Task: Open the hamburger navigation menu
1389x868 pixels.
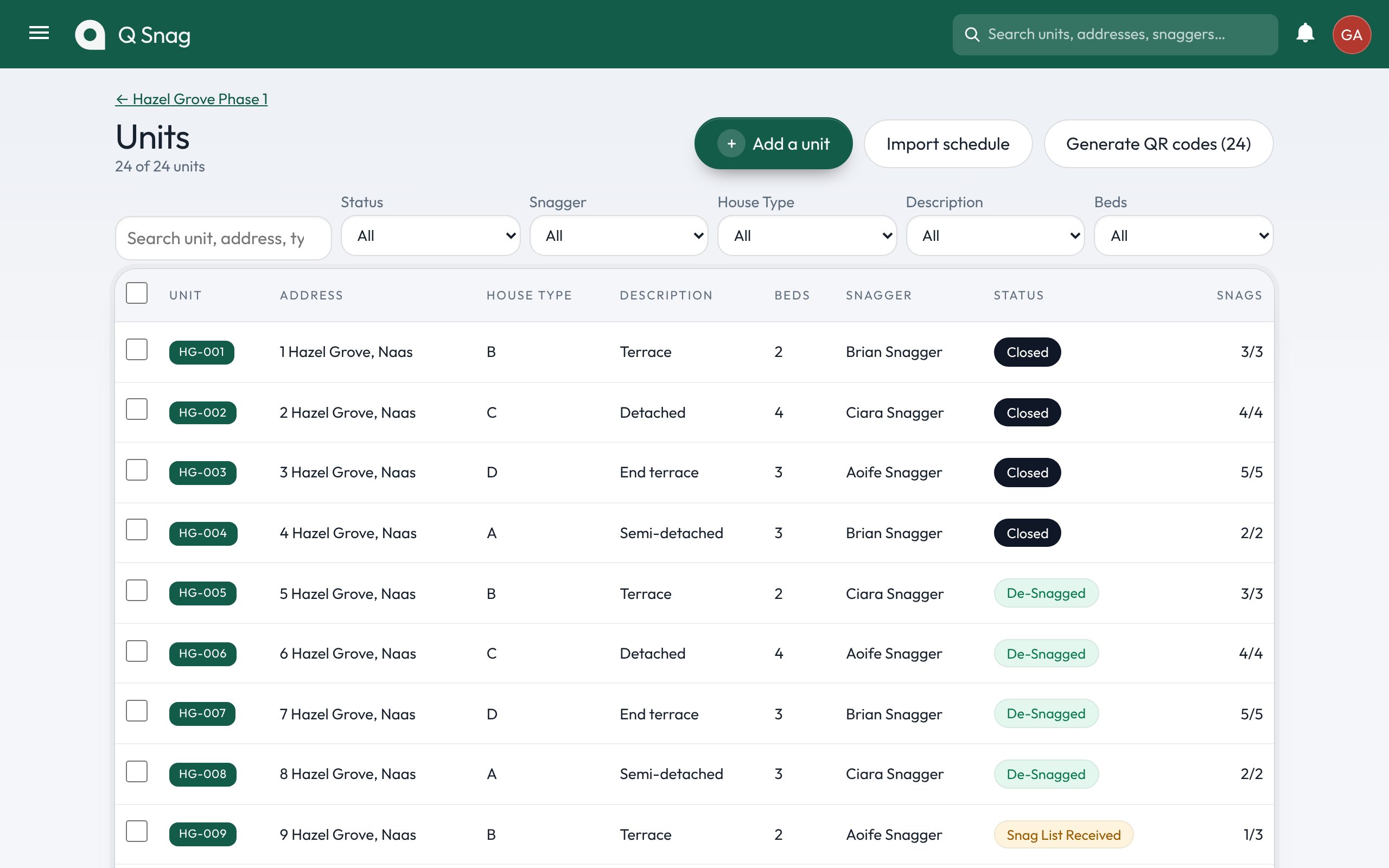Action: tap(39, 33)
